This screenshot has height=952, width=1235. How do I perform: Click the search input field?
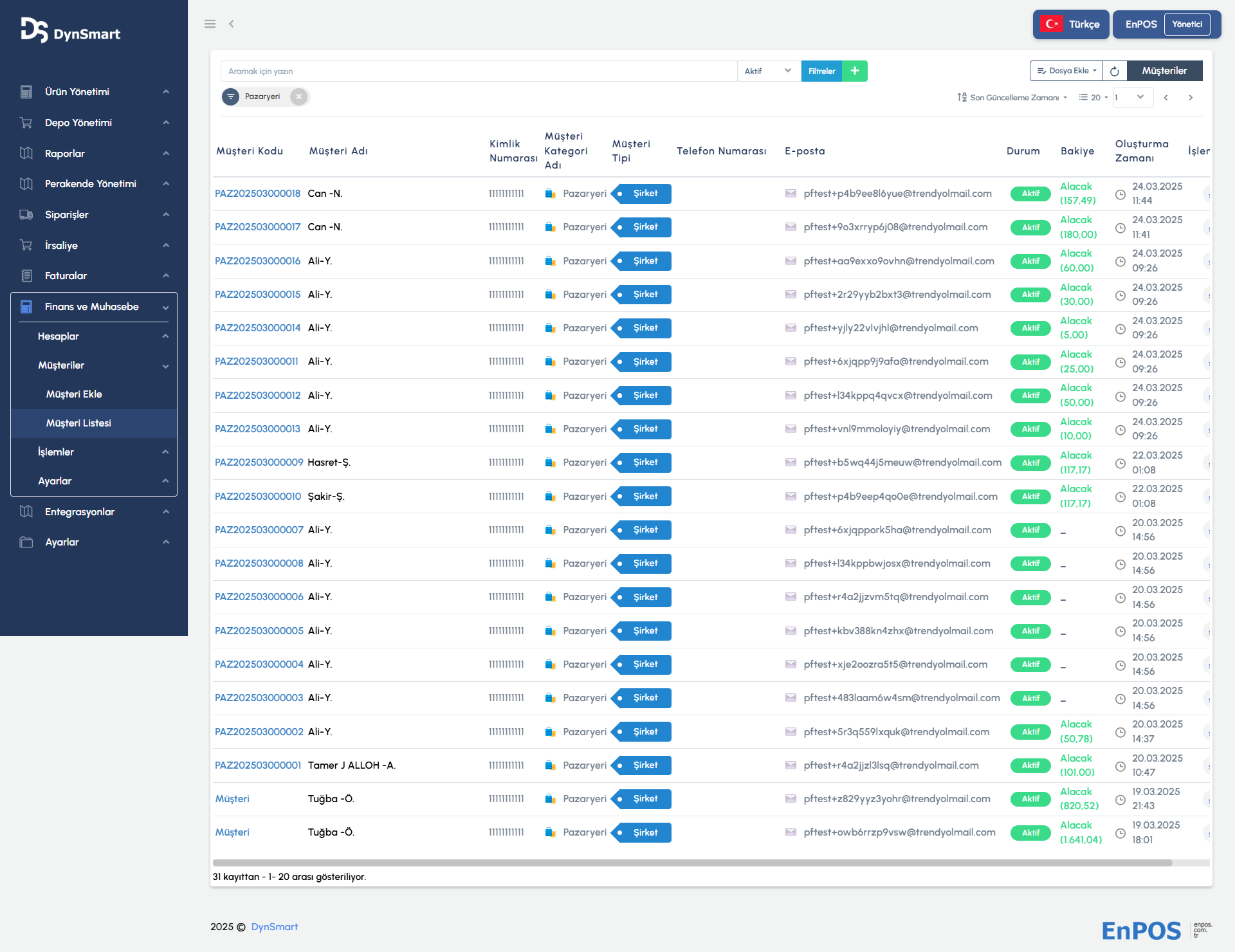479,71
